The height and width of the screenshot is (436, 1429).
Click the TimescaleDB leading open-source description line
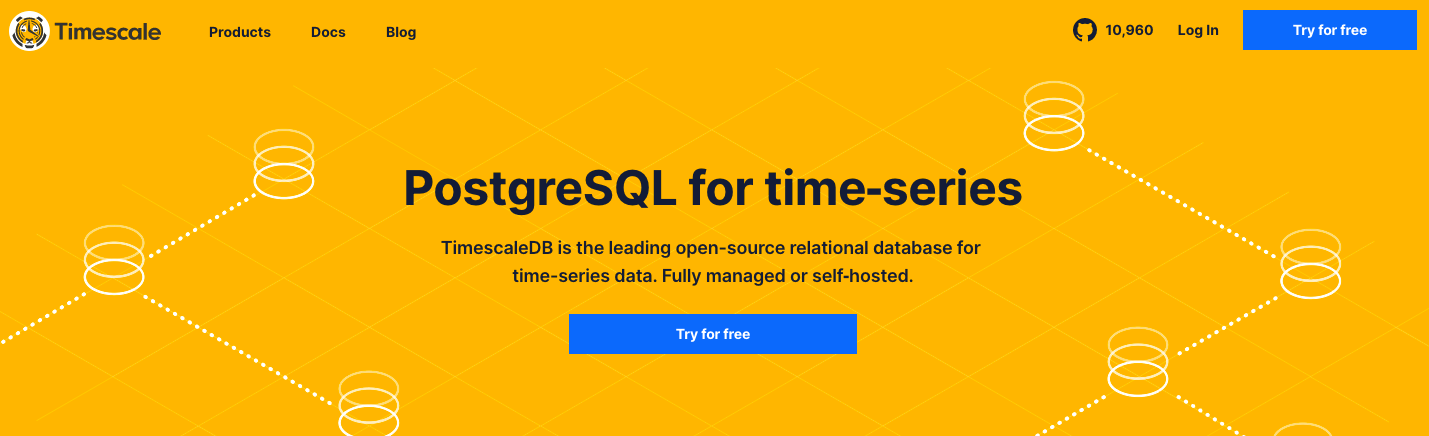(x=711, y=247)
